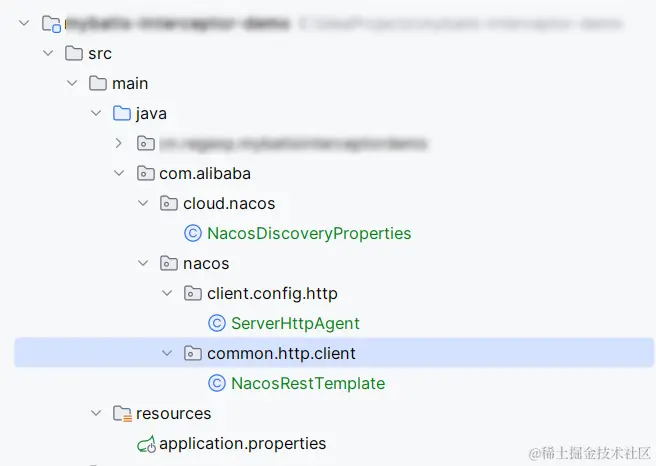This screenshot has height=466, width=656.
Task: Click the com.alibaba package icon
Action: (145, 174)
